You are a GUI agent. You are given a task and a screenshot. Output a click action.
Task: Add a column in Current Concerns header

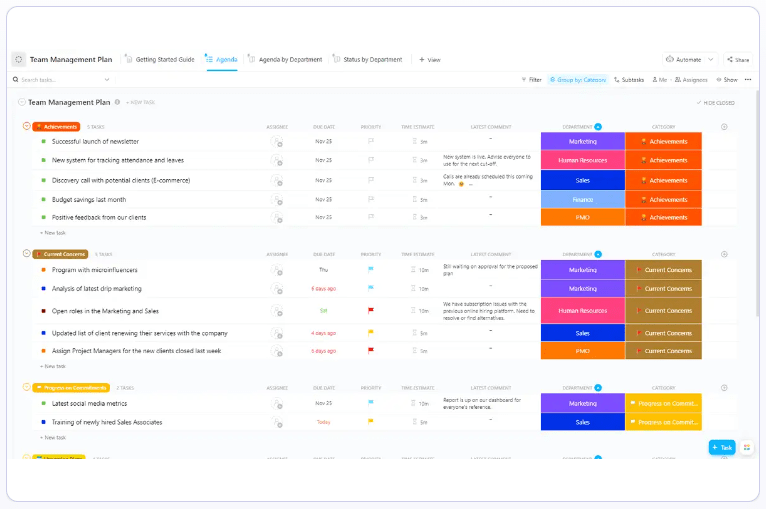point(724,254)
